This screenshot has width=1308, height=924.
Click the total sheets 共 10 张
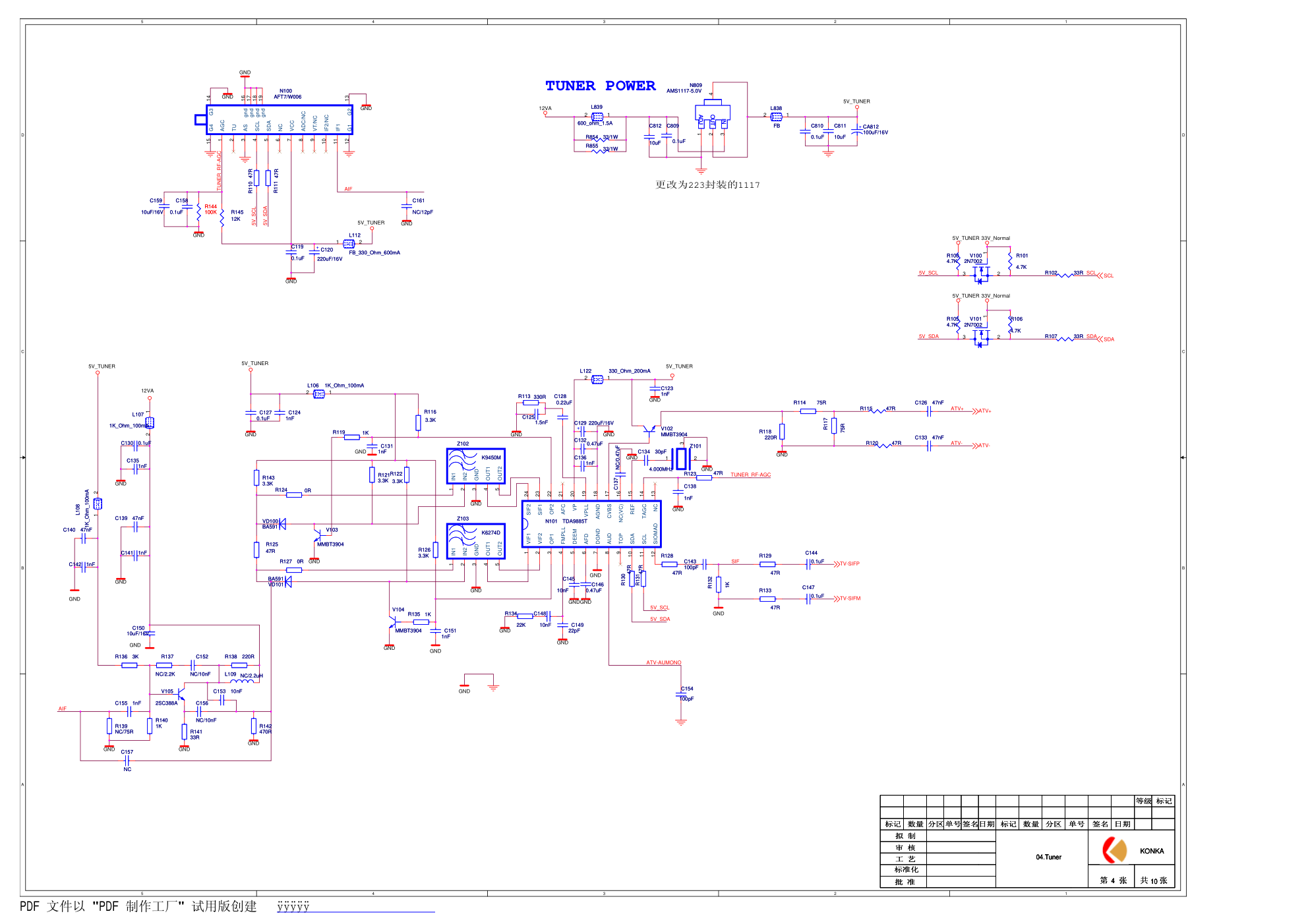click(1154, 881)
